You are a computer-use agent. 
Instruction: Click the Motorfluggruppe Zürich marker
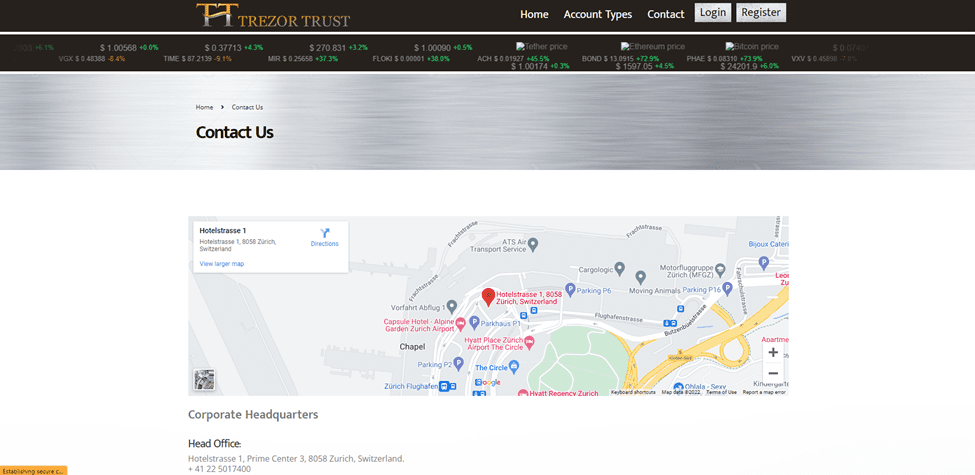(720, 269)
